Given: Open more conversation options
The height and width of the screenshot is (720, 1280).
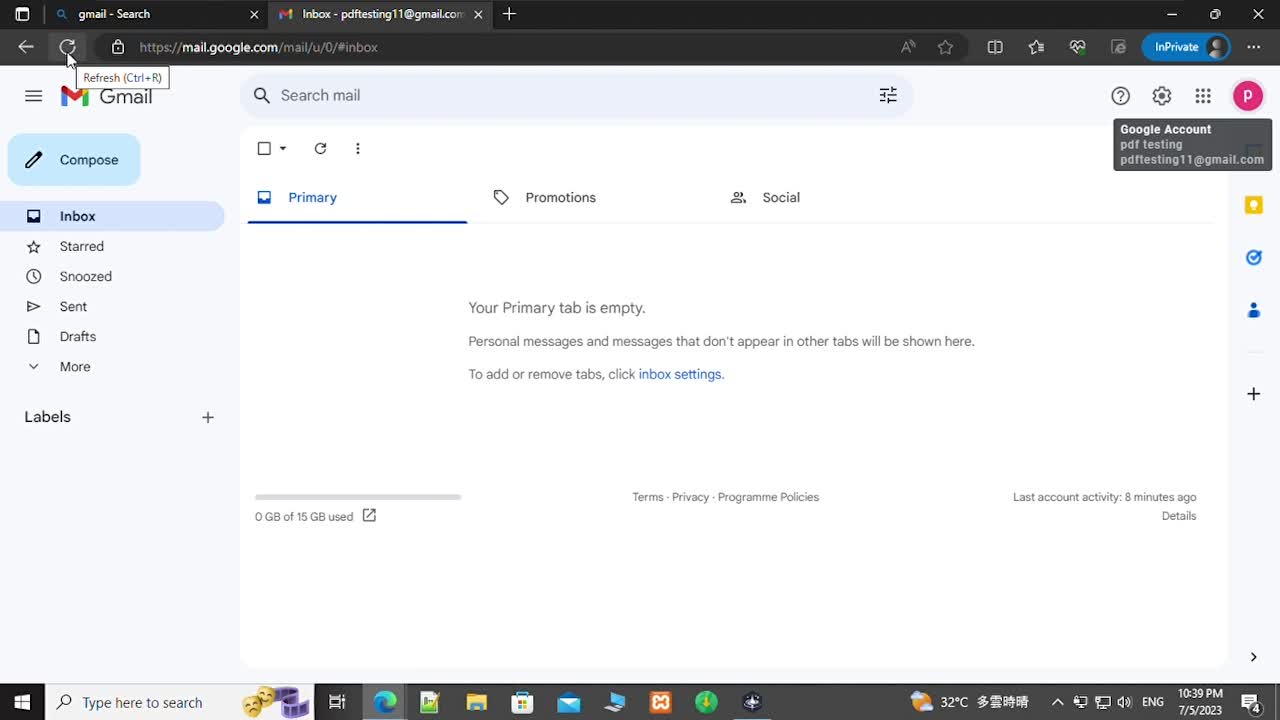Looking at the screenshot, I should point(358,148).
